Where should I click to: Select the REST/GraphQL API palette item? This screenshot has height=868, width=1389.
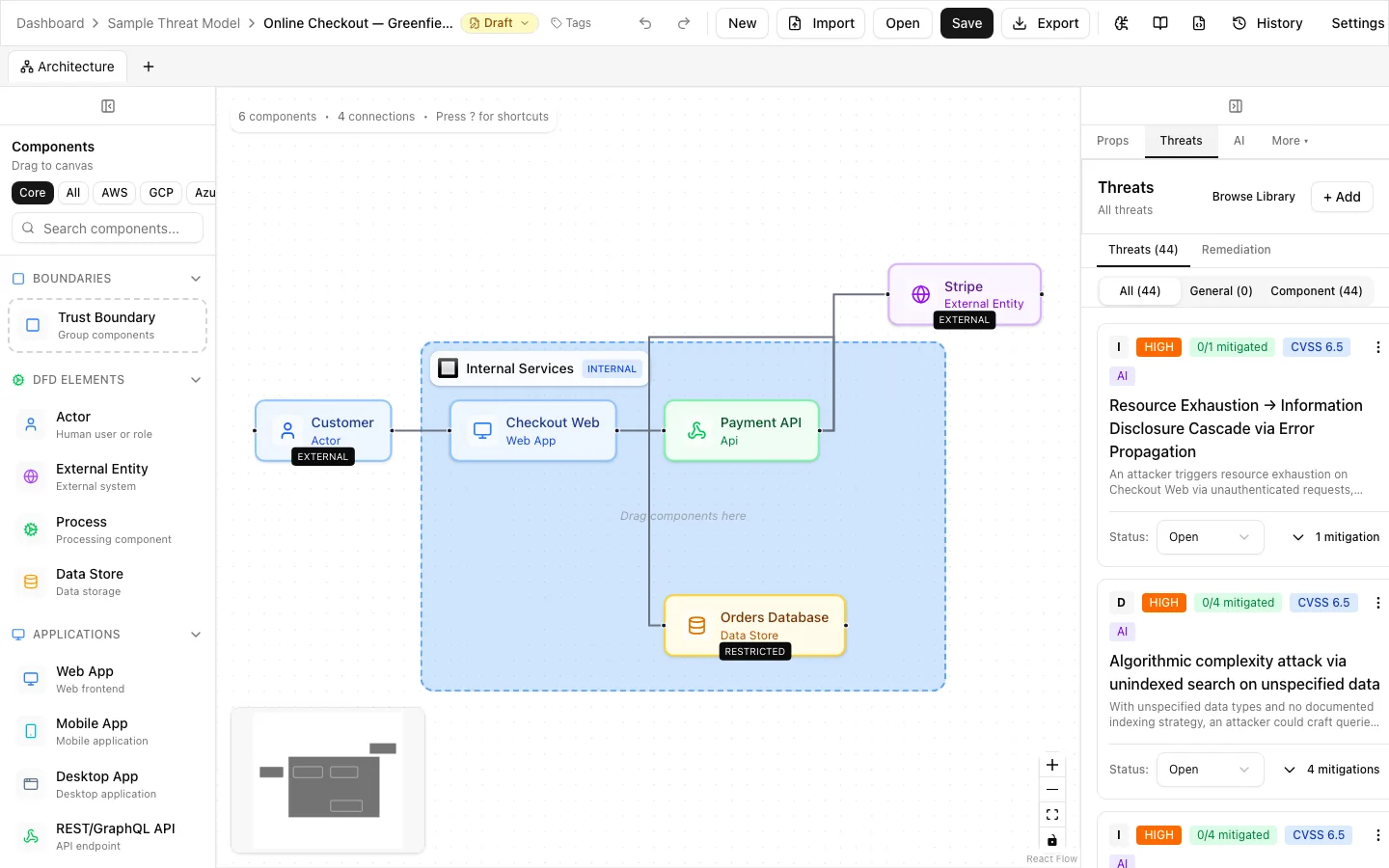tap(108, 836)
